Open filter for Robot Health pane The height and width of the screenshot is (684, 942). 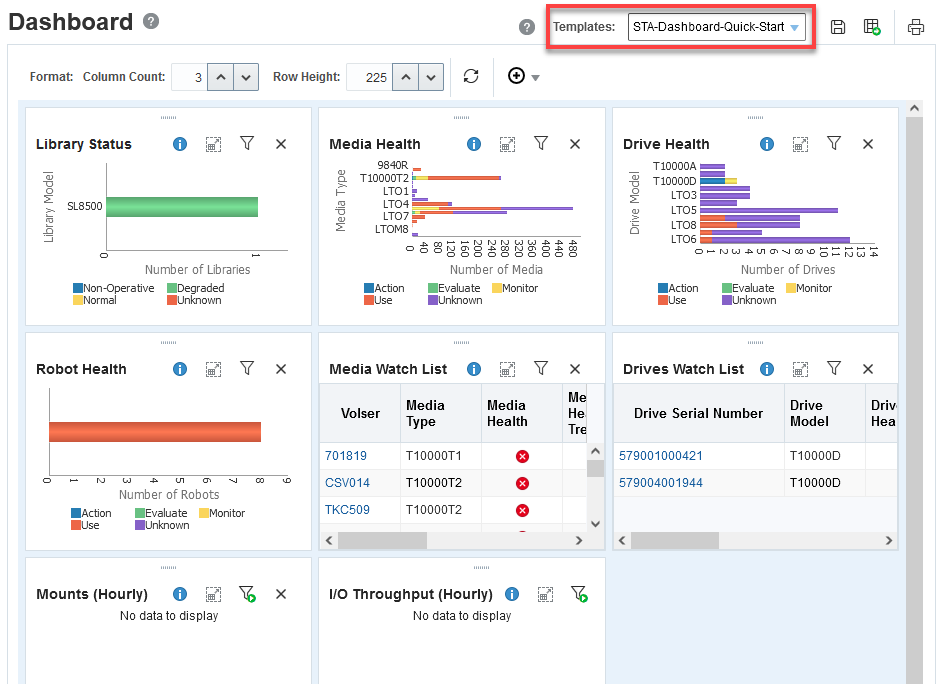pos(247,368)
